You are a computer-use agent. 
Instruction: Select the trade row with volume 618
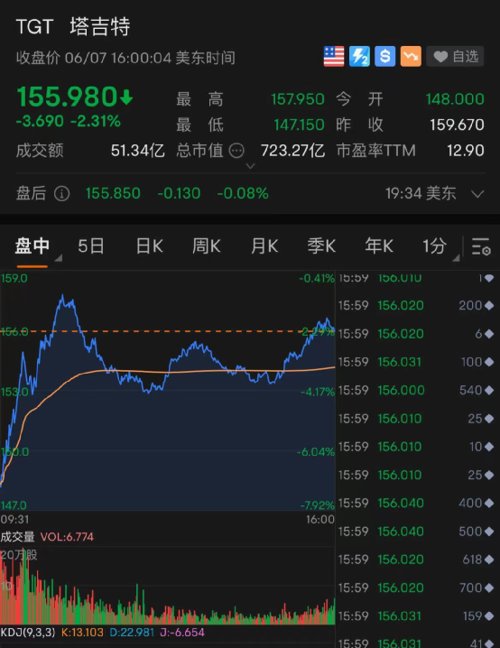(417, 560)
